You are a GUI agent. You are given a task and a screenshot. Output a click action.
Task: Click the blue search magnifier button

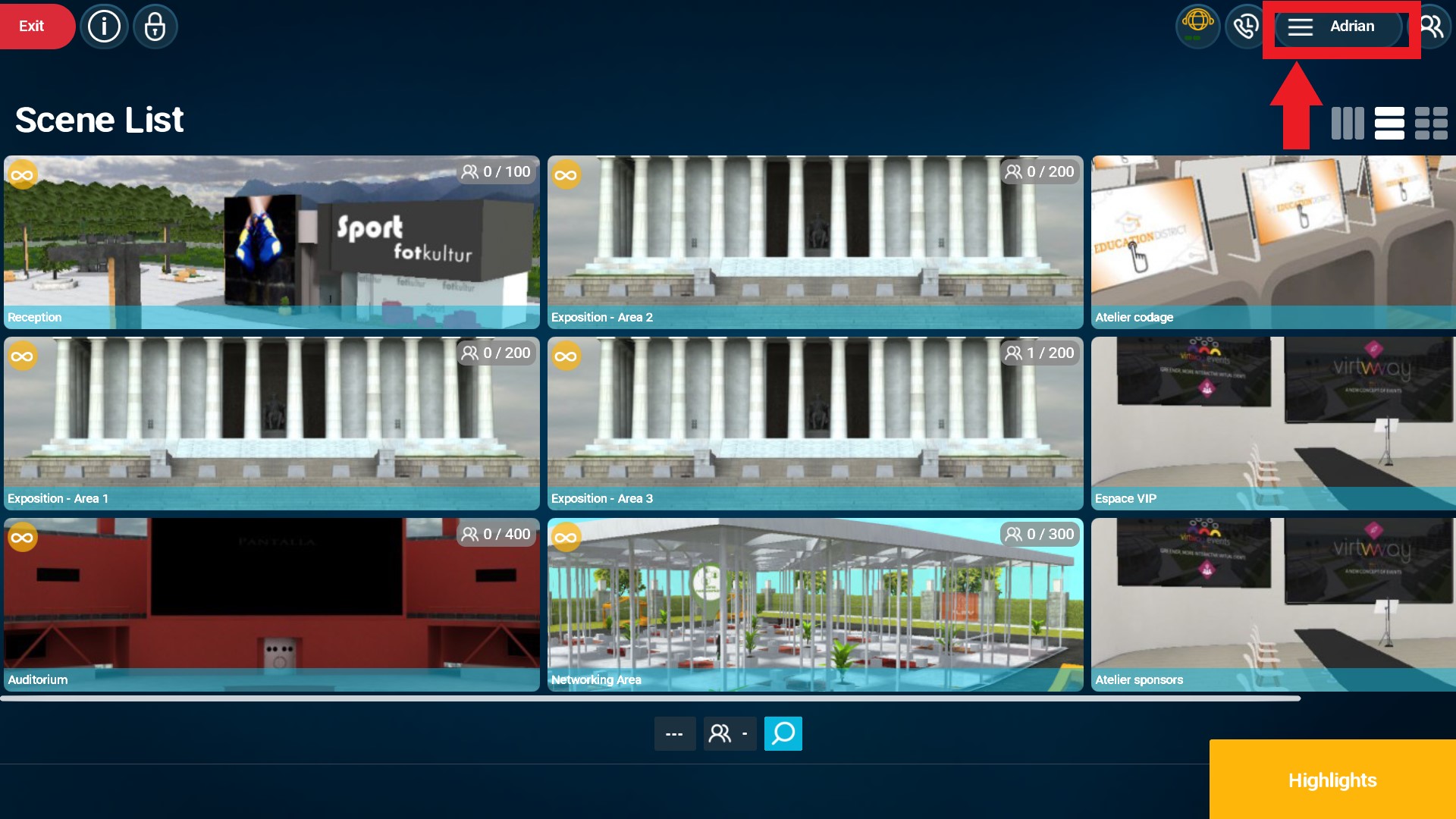pos(783,733)
